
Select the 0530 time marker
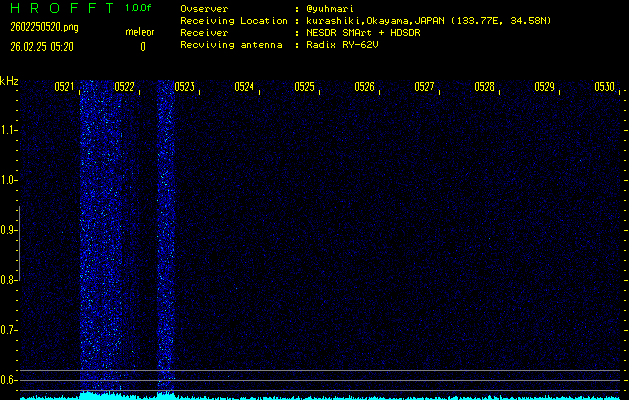[x=604, y=87]
